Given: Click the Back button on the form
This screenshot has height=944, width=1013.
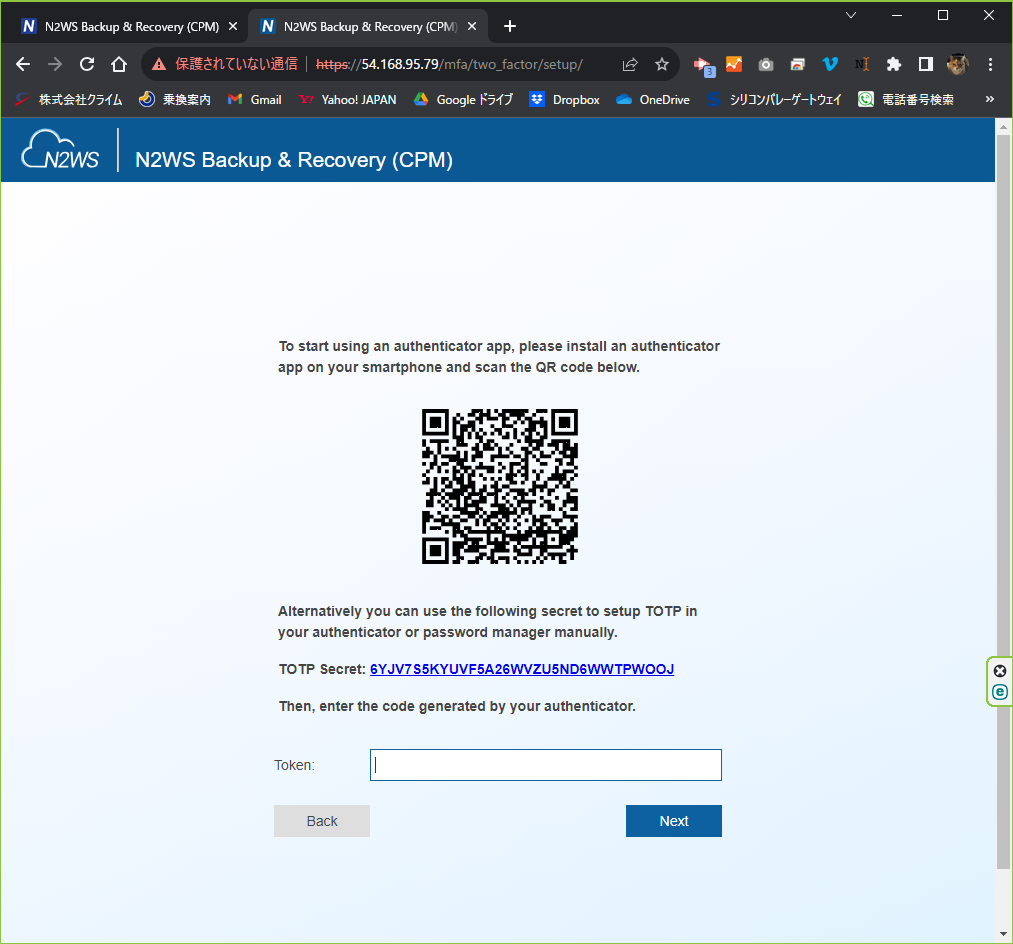Looking at the screenshot, I should point(322,821).
